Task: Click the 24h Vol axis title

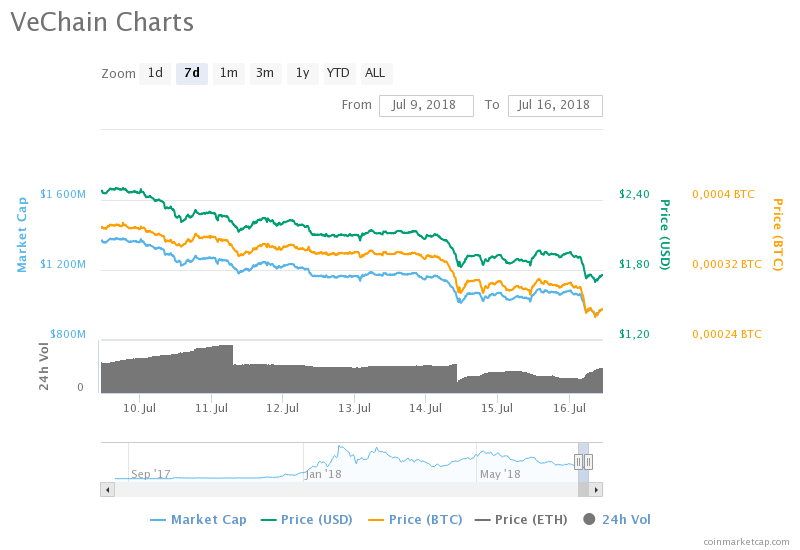Action: point(44,366)
